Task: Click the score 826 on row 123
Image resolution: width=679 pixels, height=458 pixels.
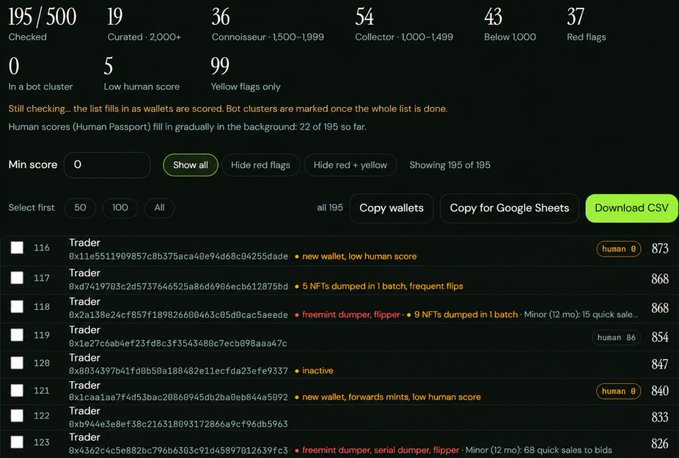Action: tap(660, 444)
